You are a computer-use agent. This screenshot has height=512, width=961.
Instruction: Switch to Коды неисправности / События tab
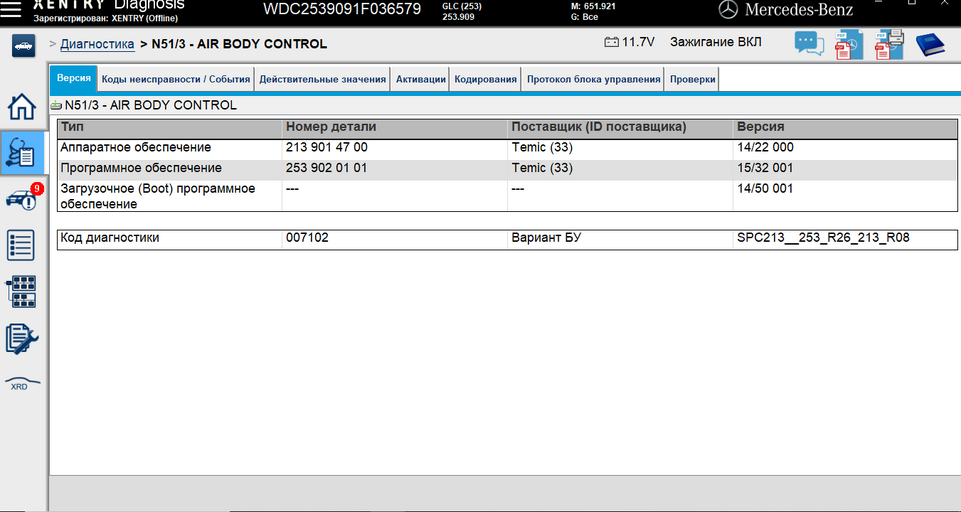coord(176,79)
